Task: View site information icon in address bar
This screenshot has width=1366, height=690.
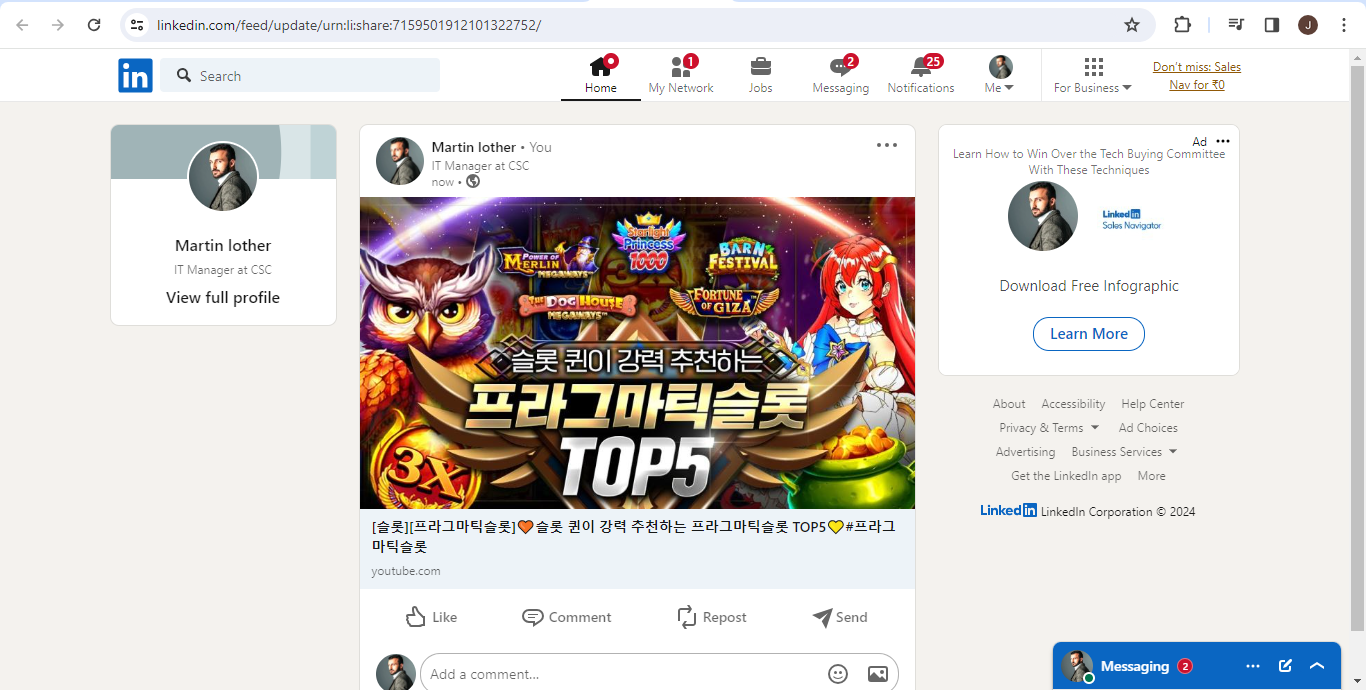Action: coord(137,25)
